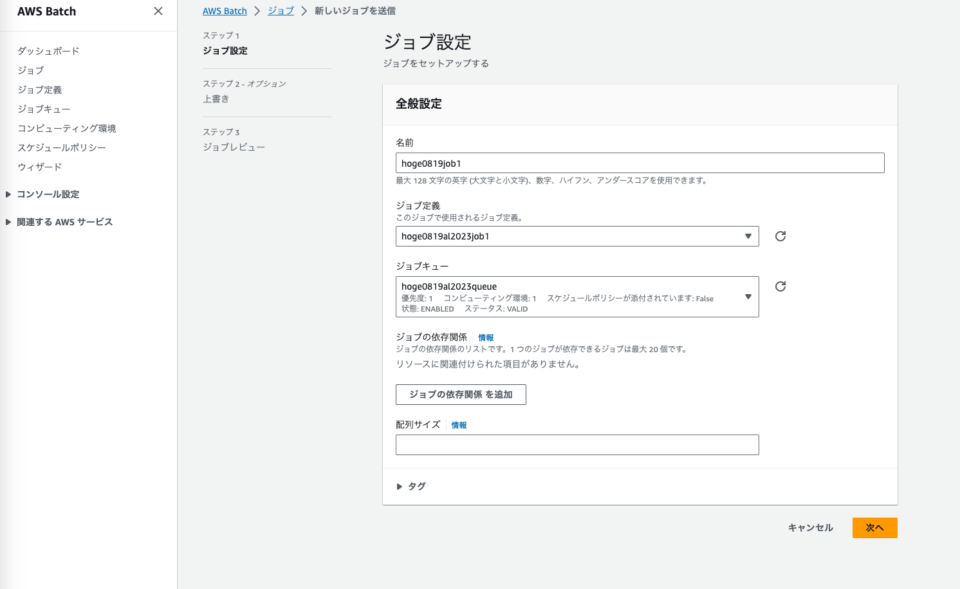The image size is (960, 589).
Task: Click the キャンセル button
Action: tap(810, 528)
